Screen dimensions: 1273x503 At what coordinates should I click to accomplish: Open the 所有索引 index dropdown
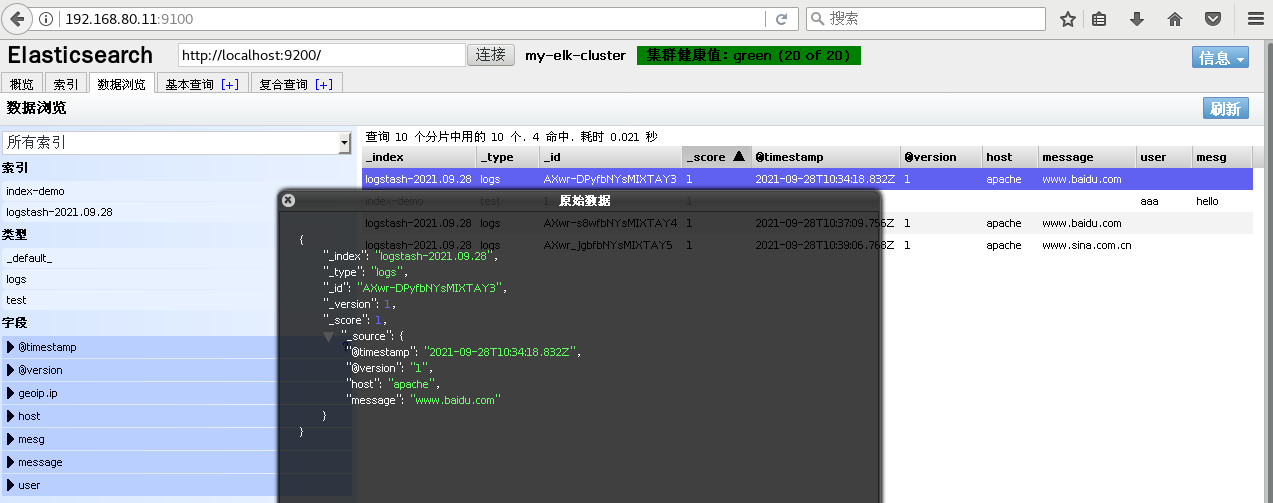click(177, 143)
